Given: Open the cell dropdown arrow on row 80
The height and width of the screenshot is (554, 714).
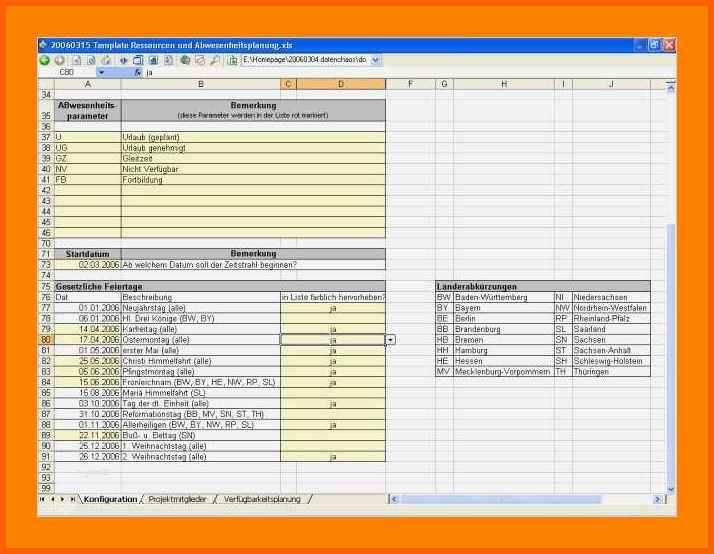Looking at the screenshot, I should pyautogui.click(x=390, y=340).
